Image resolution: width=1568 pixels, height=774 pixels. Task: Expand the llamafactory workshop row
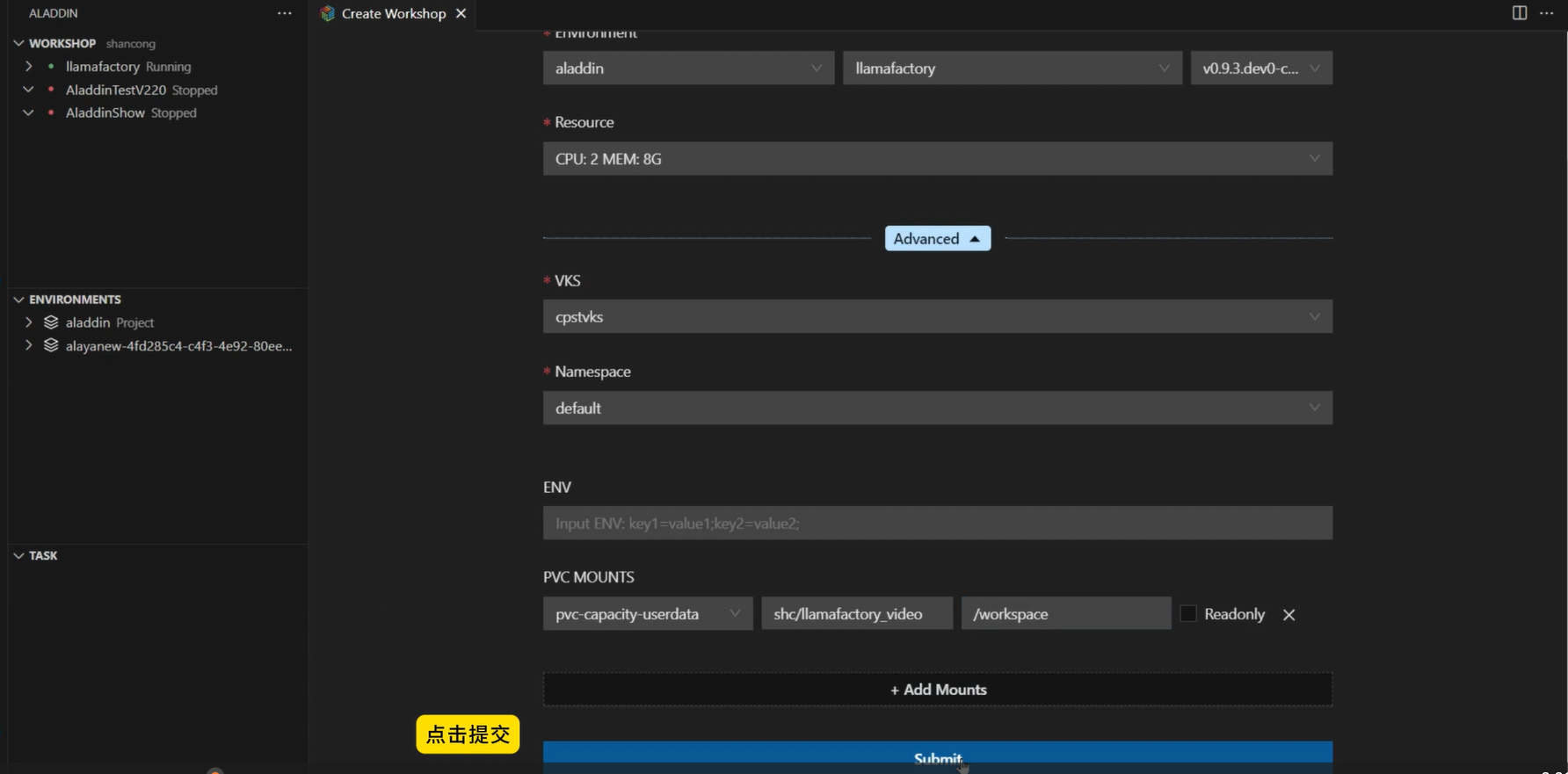[x=28, y=66]
